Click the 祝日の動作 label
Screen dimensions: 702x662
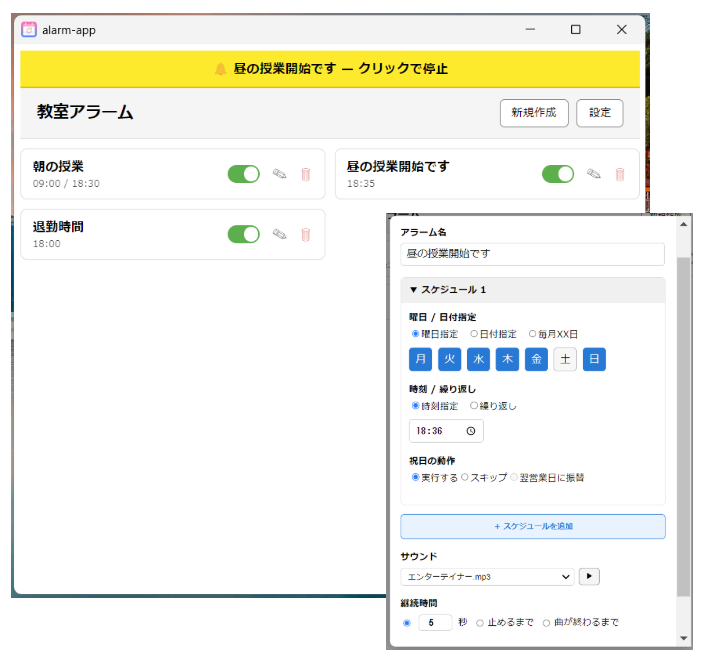[432, 461]
